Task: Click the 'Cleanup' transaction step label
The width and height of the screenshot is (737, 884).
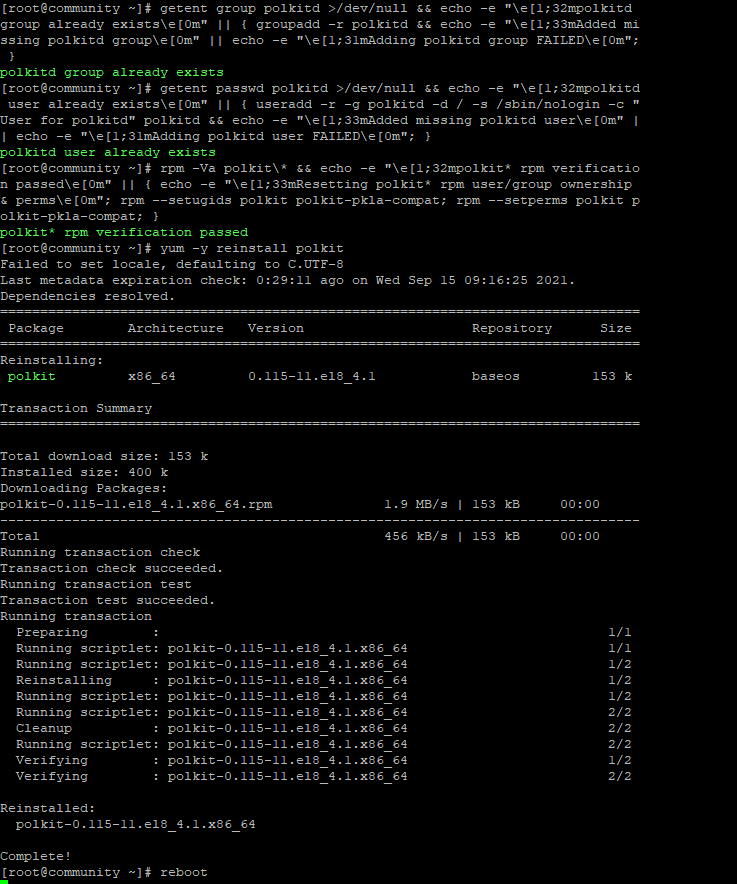Action: coord(44,728)
